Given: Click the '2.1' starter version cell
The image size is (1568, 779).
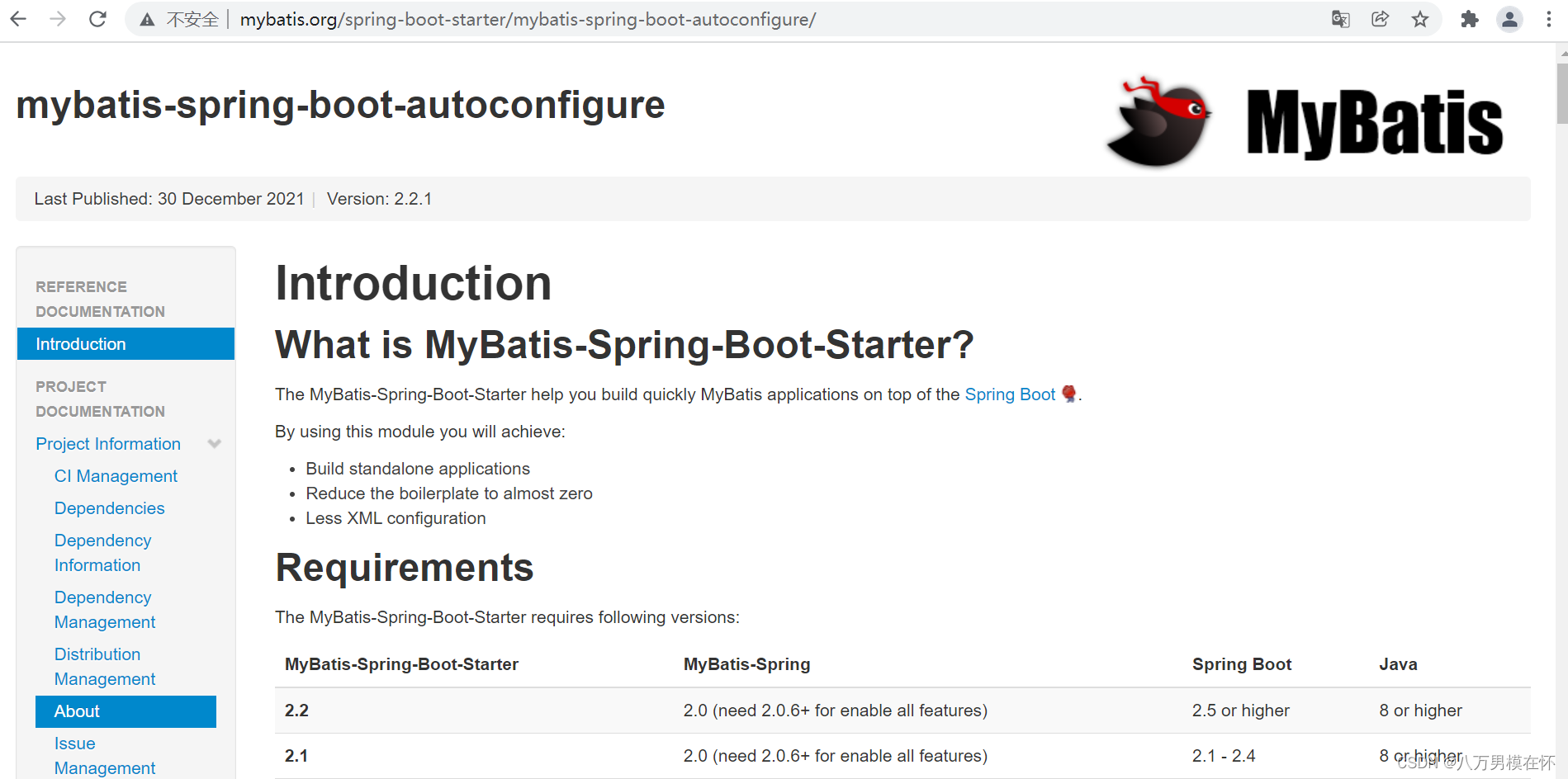Looking at the screenshot, I should 296,756.
